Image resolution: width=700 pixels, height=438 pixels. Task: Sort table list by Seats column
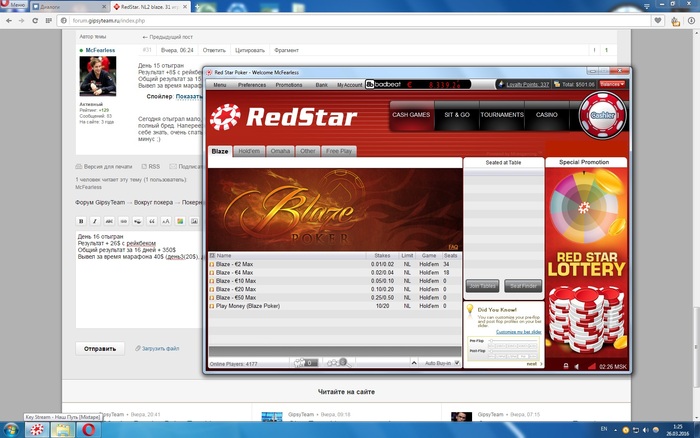tap(450, 256)
